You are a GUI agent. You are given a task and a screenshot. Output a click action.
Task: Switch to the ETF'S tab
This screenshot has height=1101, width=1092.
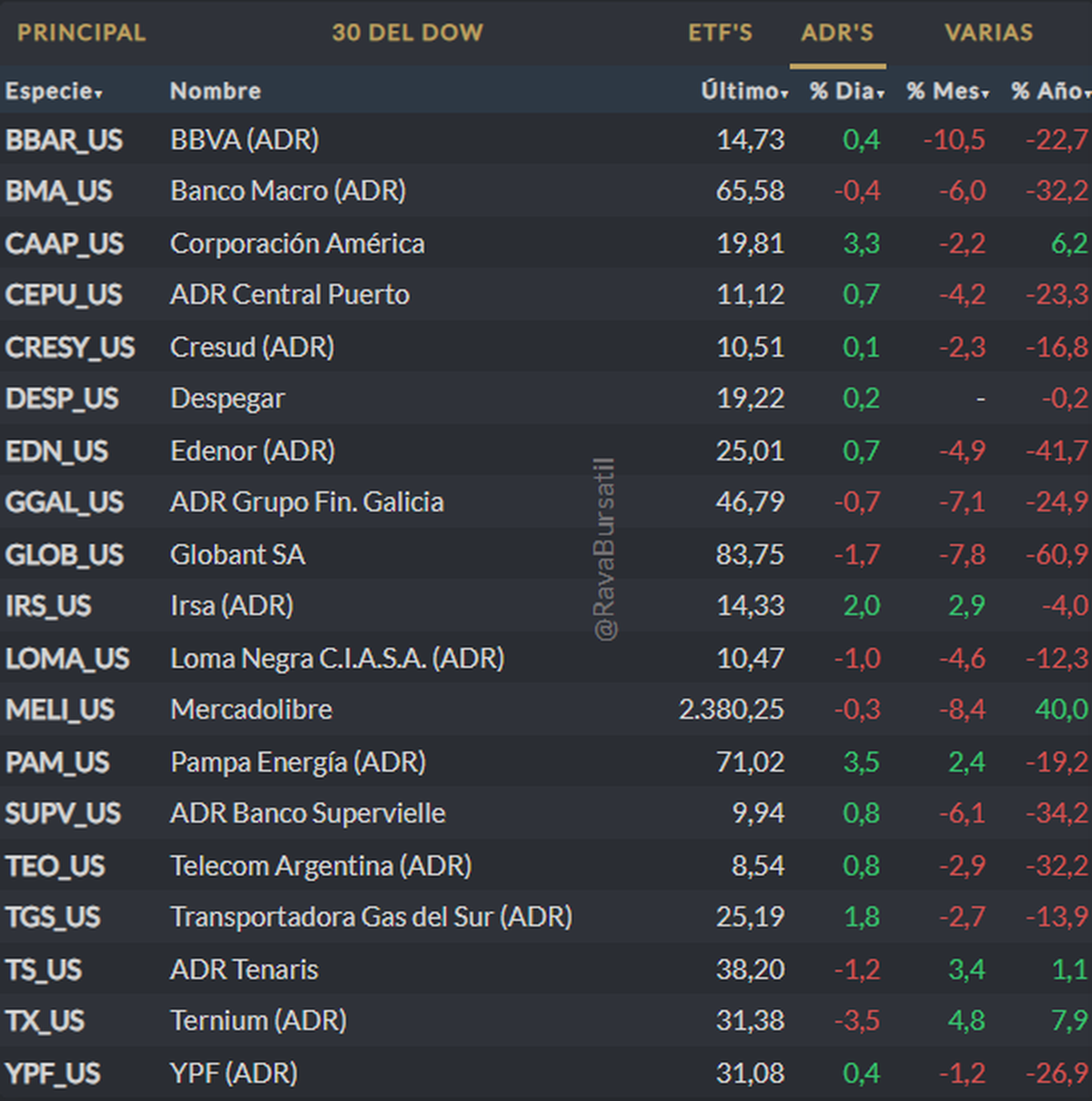720,33
